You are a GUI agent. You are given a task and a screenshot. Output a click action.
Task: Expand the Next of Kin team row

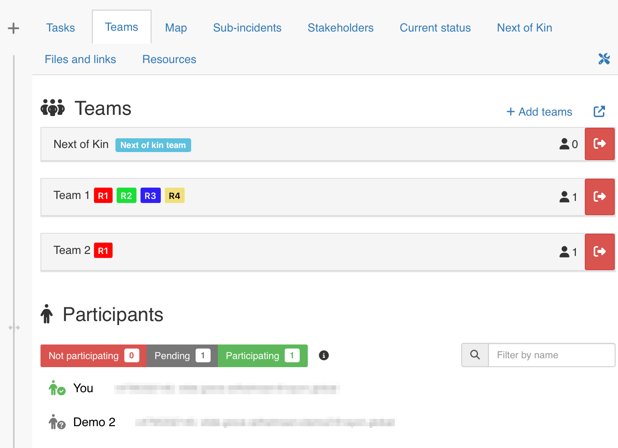click(300, 145)
